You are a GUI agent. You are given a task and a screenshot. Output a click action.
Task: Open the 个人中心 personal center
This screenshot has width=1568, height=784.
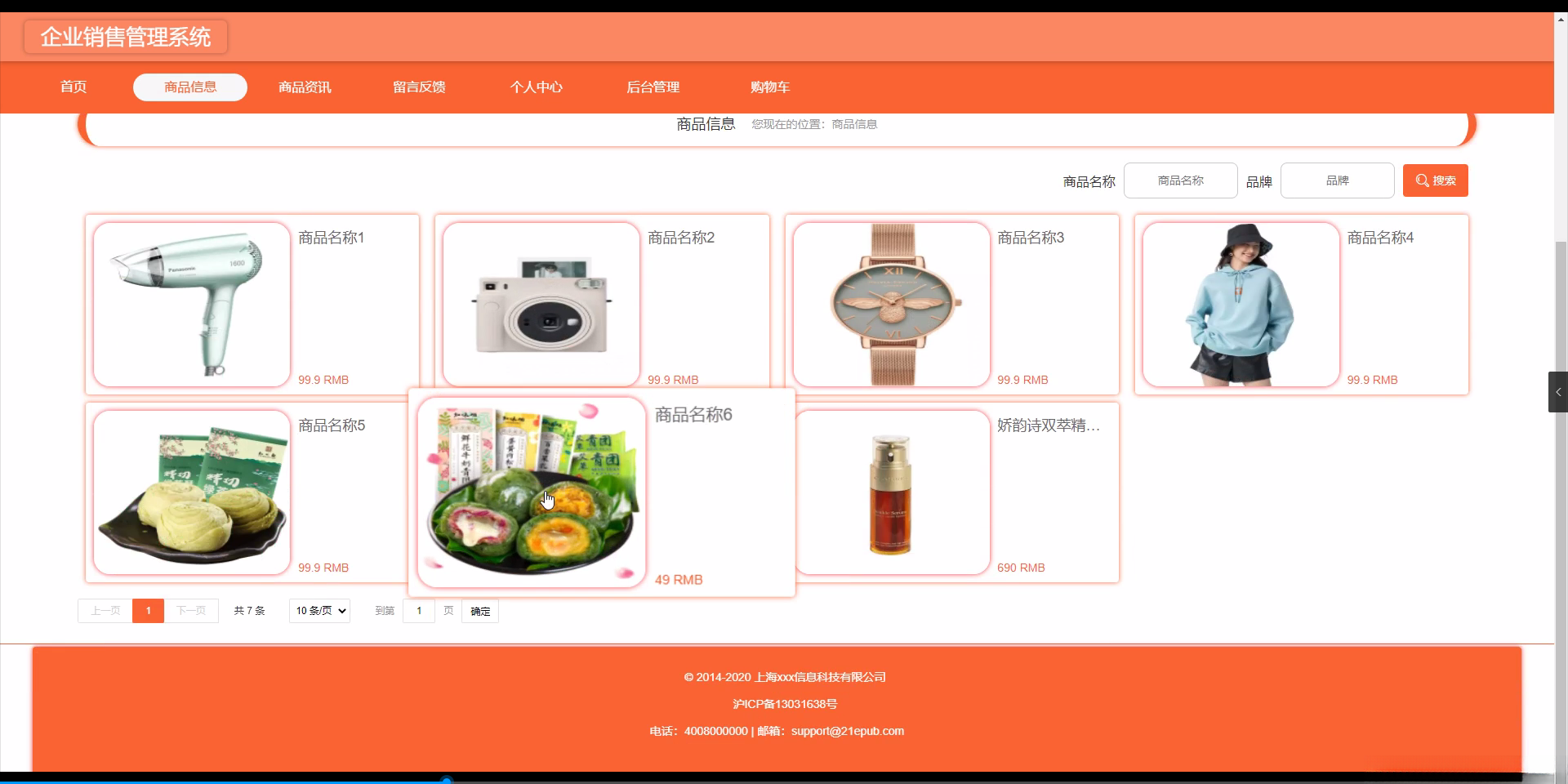tap(536, 87)
